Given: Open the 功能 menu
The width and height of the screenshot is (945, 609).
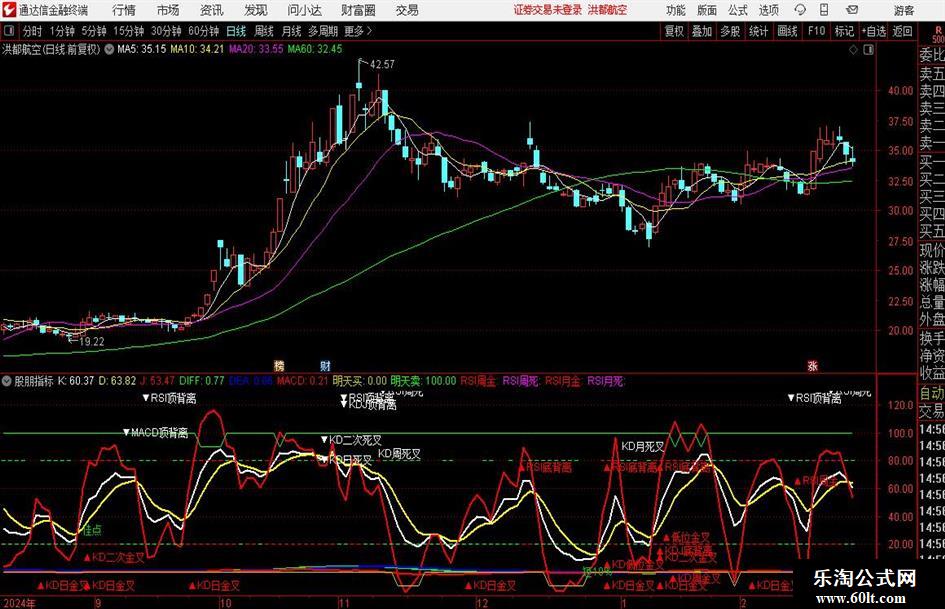Looking at the screenshot, I should pyautogui.click(x=676, y=10).
